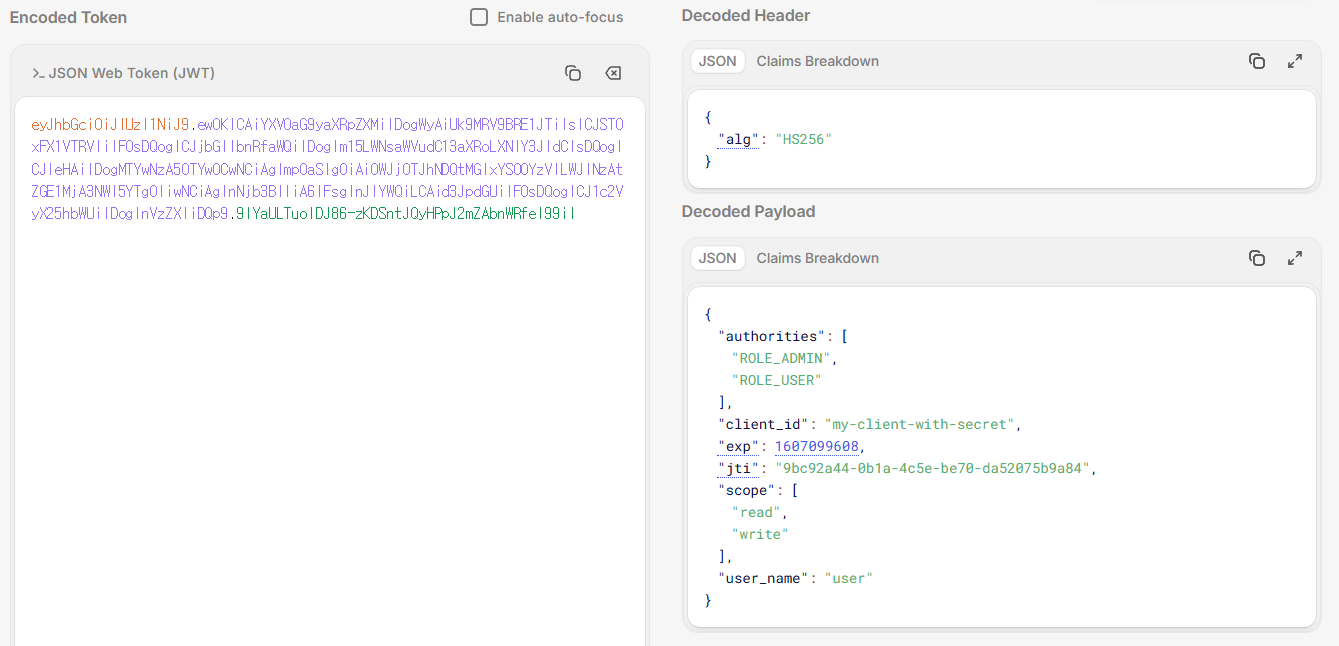Copy the Decoded Header contents
The image size is (1339, 646).
coord(1257,61)
